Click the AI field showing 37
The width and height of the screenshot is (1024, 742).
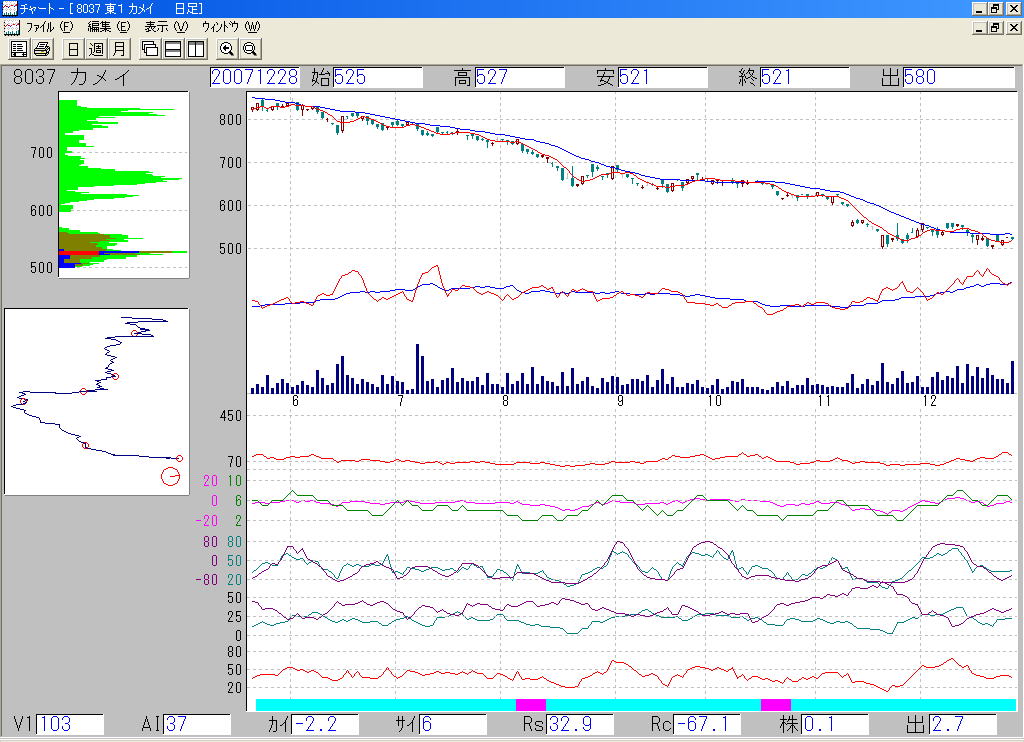coord(197,724)
